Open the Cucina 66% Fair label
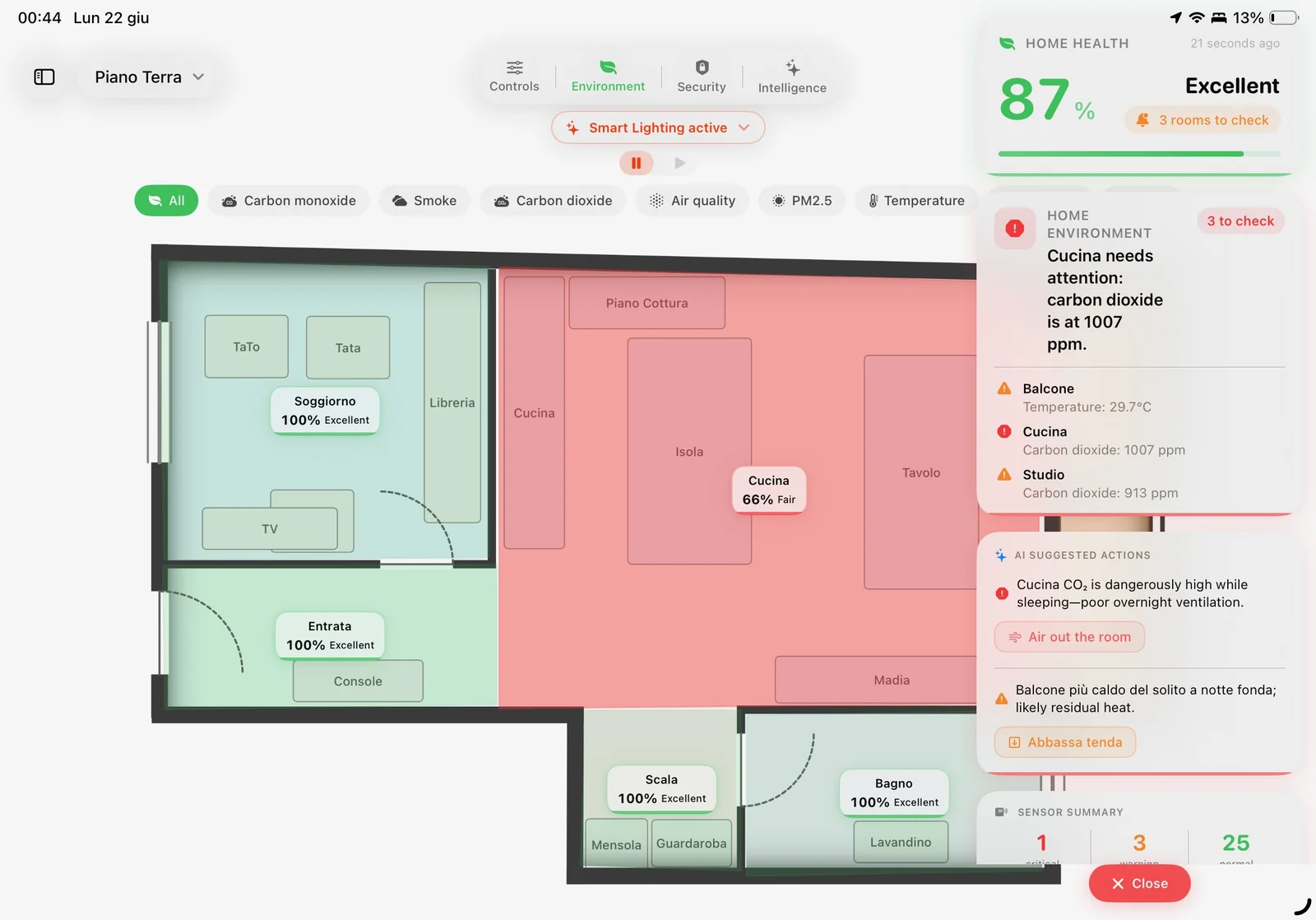 [x=769, y=490]
